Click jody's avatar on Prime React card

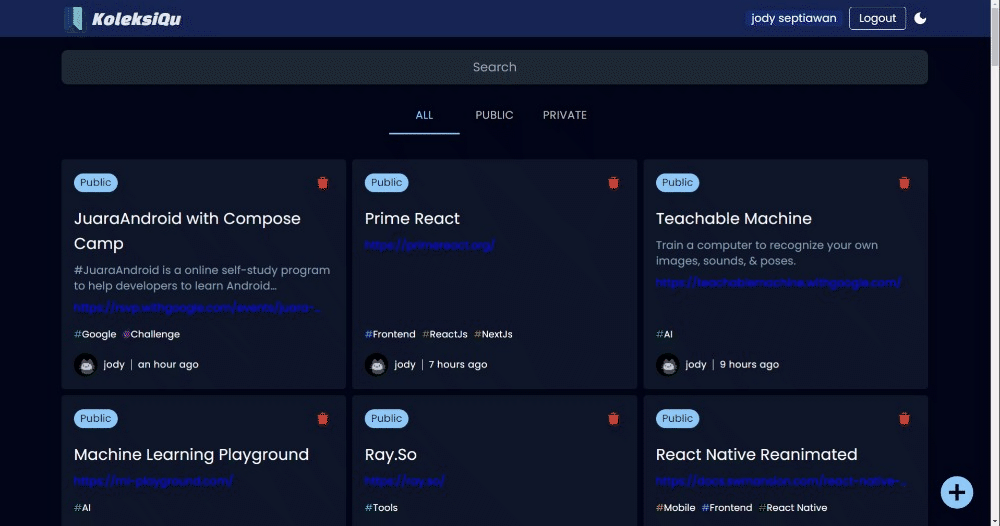click(x=377, y=365)
